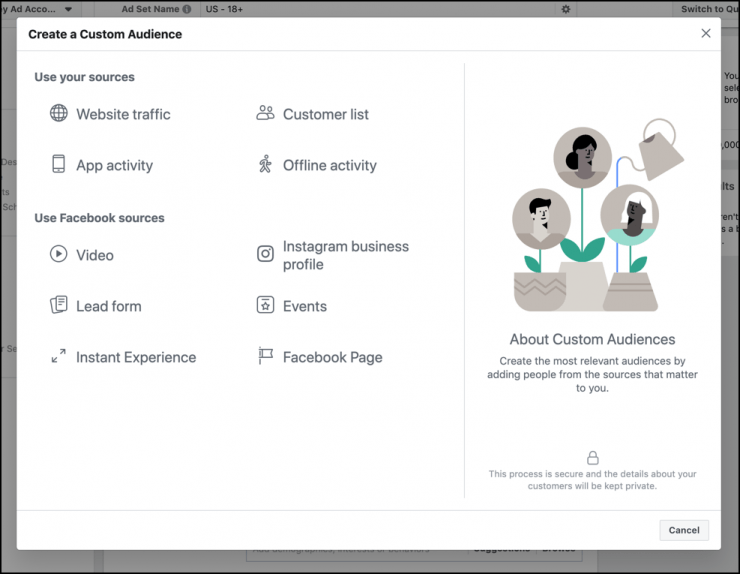
Task: Close the Create a Custom Audience dialog
Action: click(x=706, y=34)
